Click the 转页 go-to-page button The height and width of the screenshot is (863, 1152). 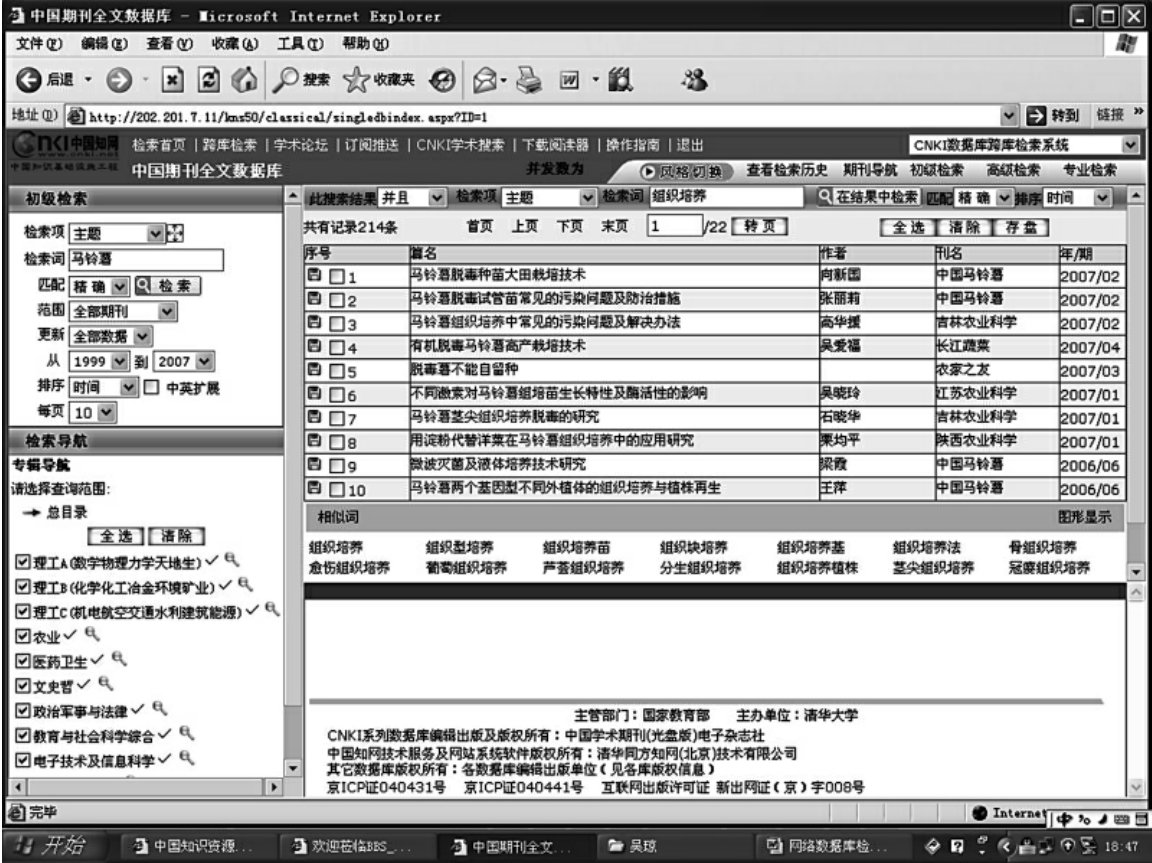click(760, 226)
